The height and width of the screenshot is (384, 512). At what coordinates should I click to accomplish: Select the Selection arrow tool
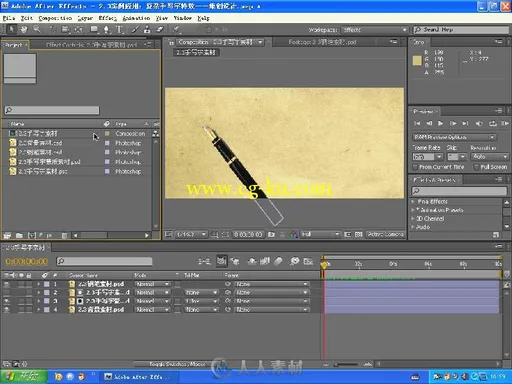pos(11,30)
